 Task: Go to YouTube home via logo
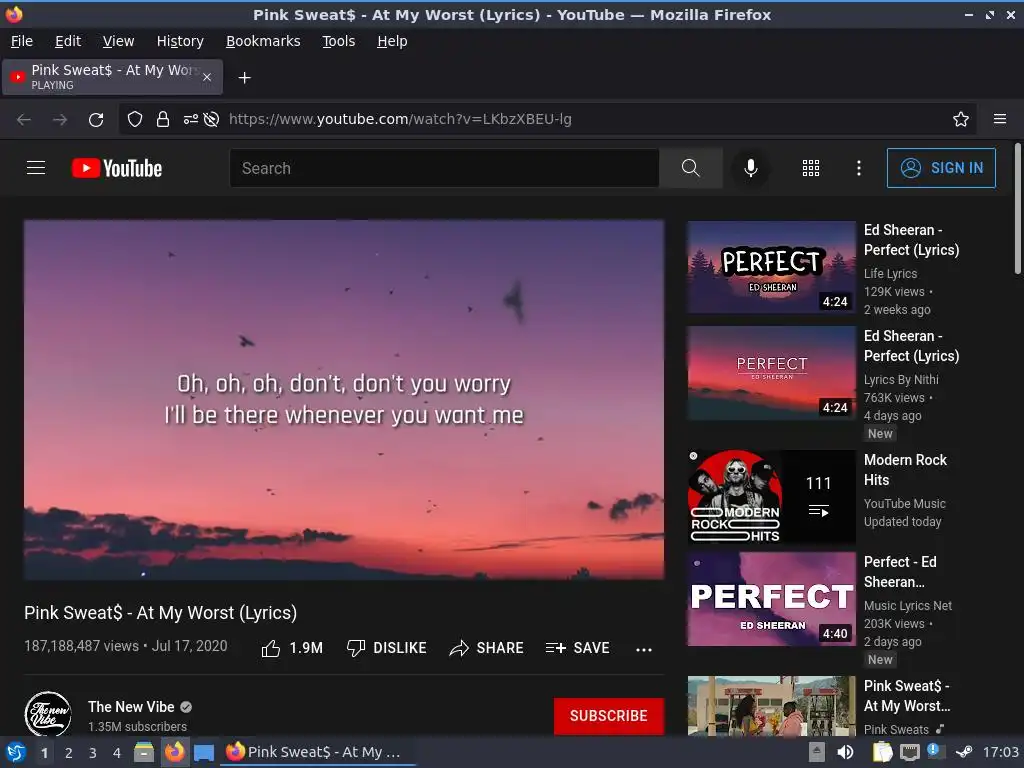pos(117,168)
